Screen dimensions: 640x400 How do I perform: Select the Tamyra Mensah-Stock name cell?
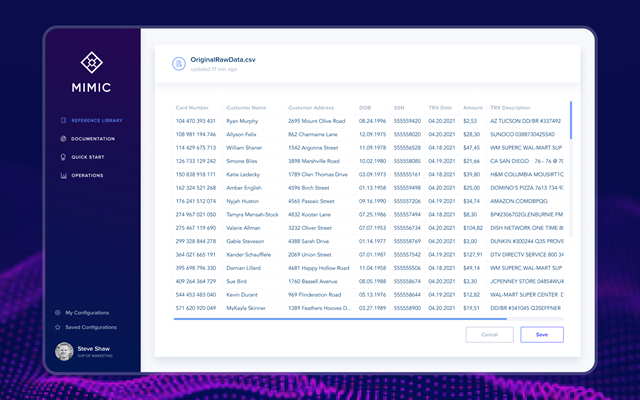(x=252, y=215)
